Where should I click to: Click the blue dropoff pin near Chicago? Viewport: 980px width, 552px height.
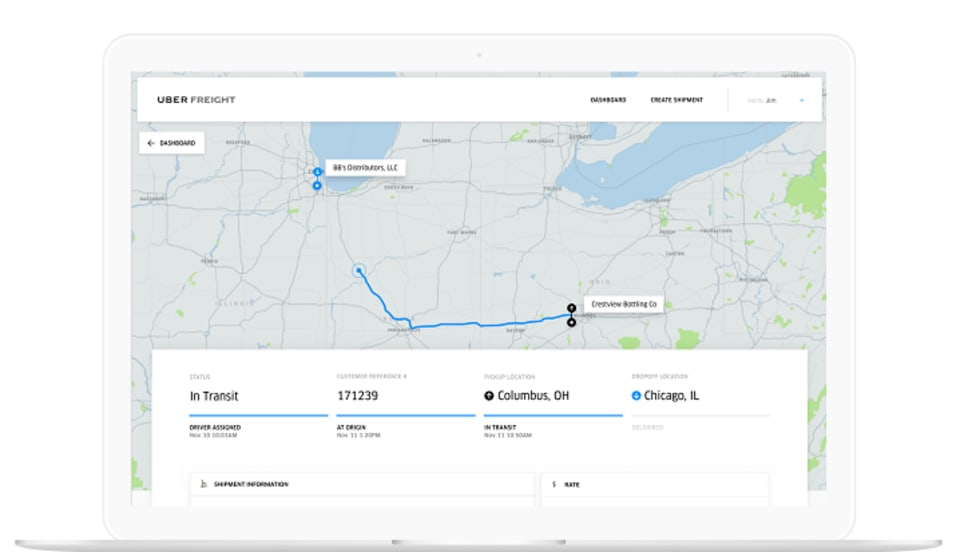click(x=317, y=172)
